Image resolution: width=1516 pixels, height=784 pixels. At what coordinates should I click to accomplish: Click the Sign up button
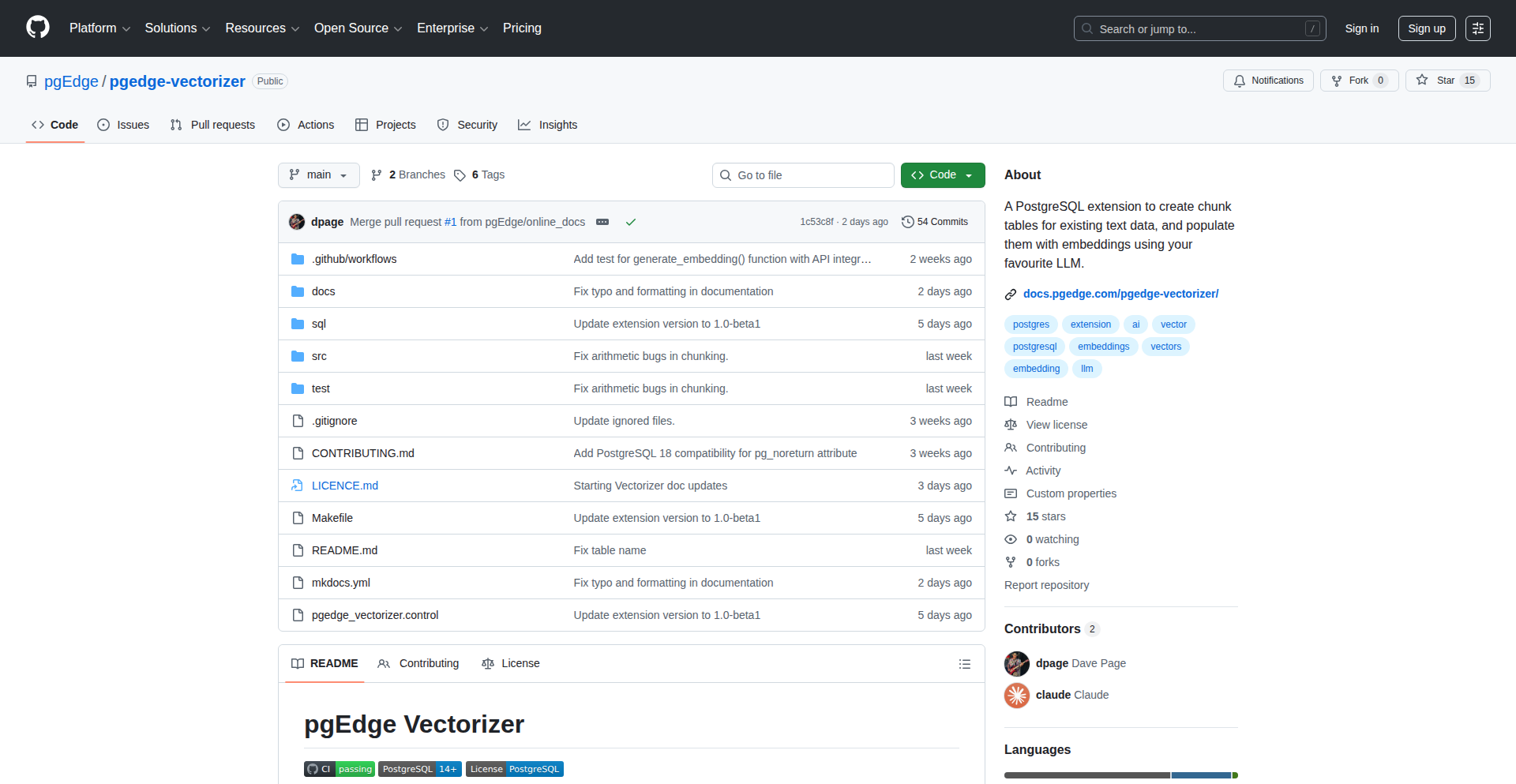pos(1426,28)
